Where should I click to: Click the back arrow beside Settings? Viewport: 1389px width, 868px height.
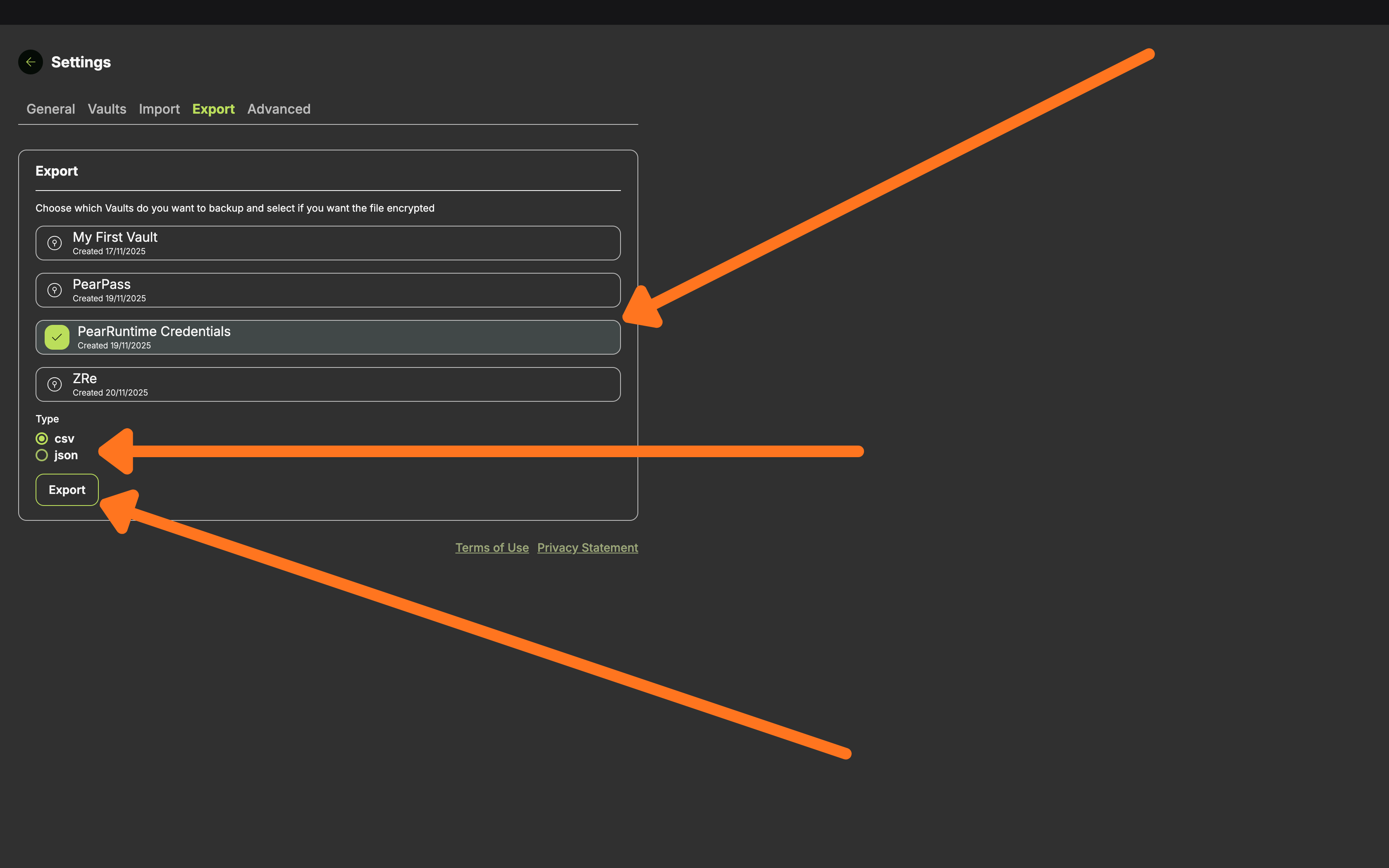(x=31, y=62)
